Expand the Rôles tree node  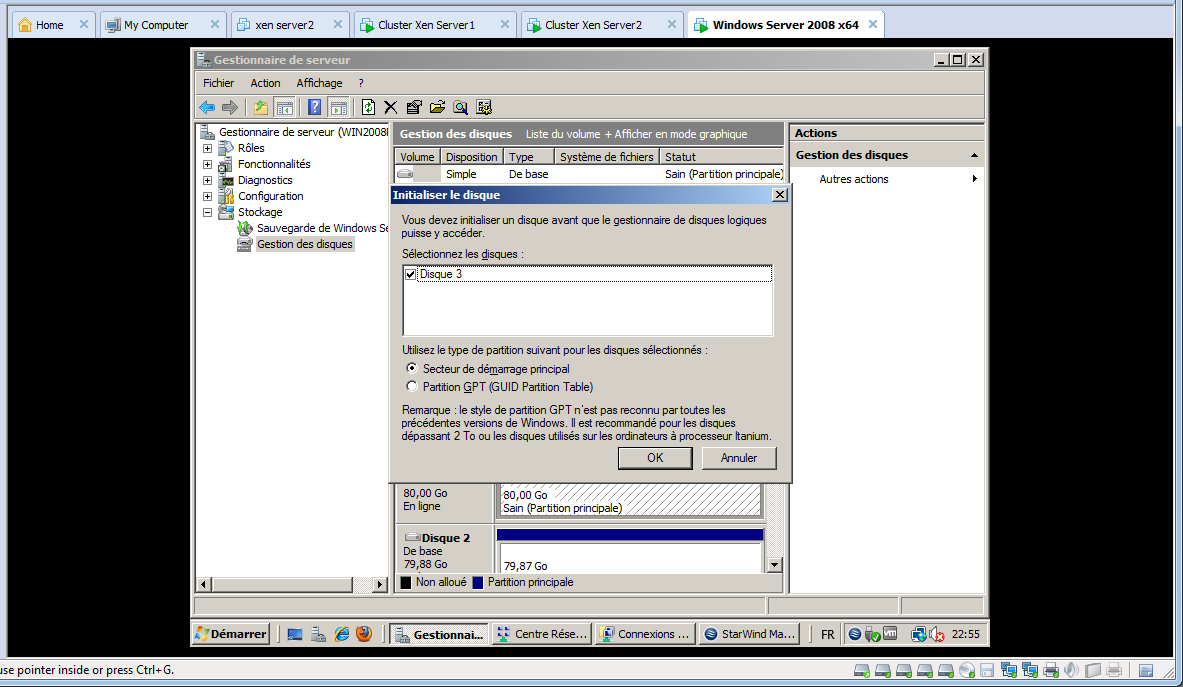[x=207, y=148]
